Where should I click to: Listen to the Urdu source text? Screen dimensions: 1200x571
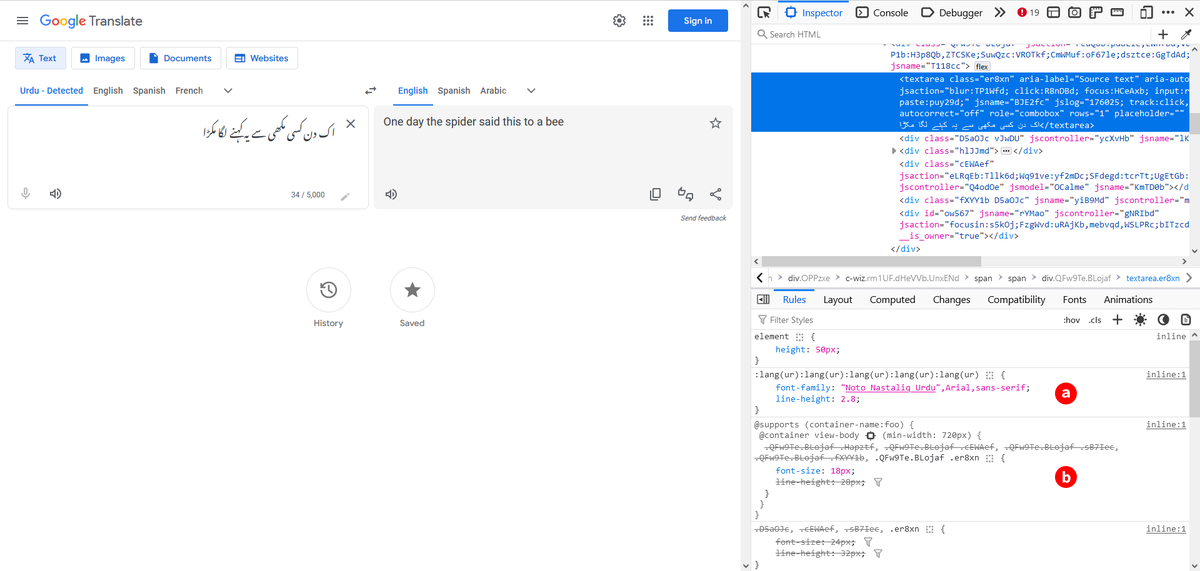pyautogui.click(x=56, y=194)
